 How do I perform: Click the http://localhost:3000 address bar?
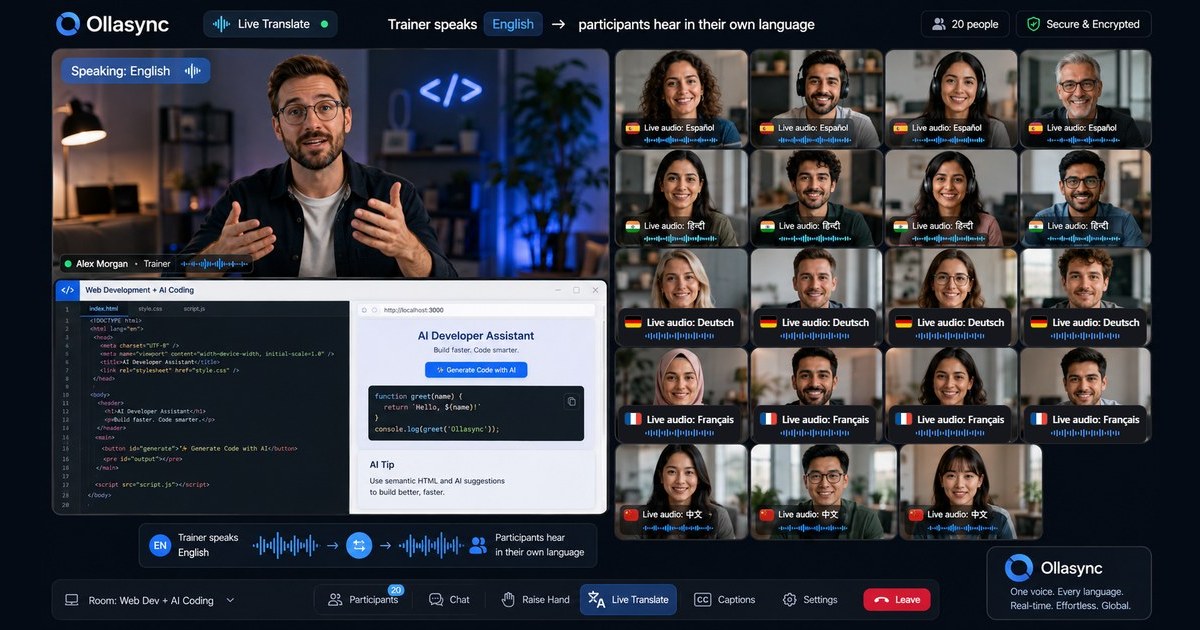click(x=476, y=310)
